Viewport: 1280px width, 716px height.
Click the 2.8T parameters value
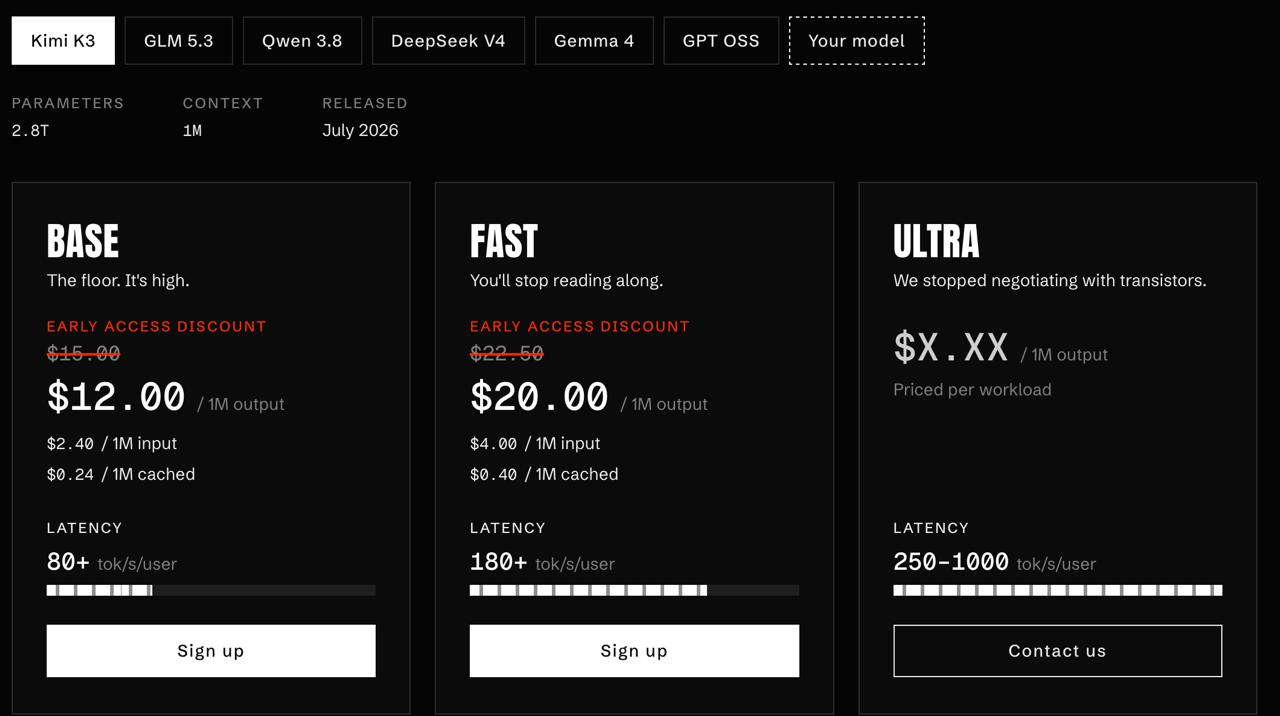30,131
